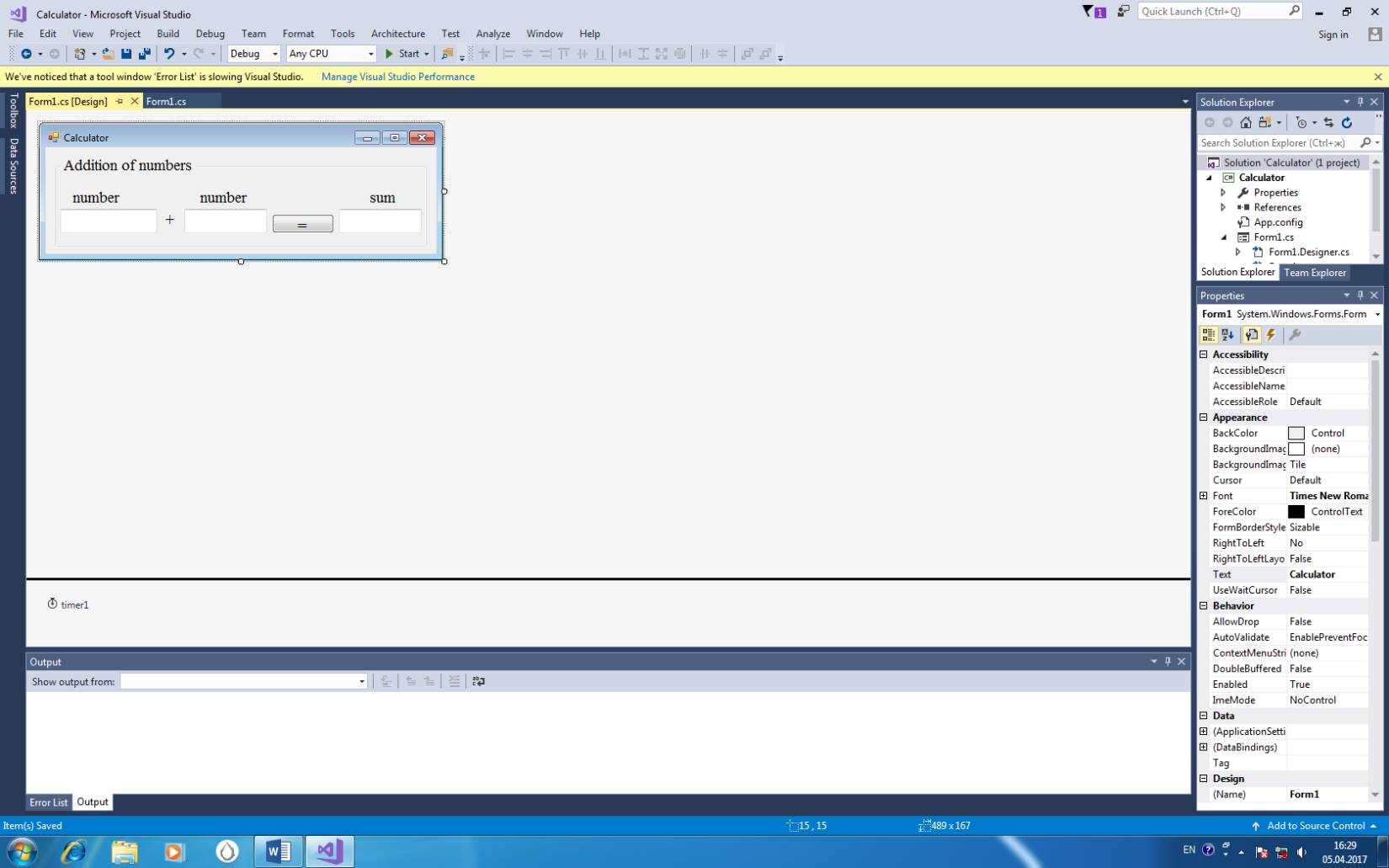Open the Build menu
This screenshot has height=868, width=1389.
[x=168, y=34]
